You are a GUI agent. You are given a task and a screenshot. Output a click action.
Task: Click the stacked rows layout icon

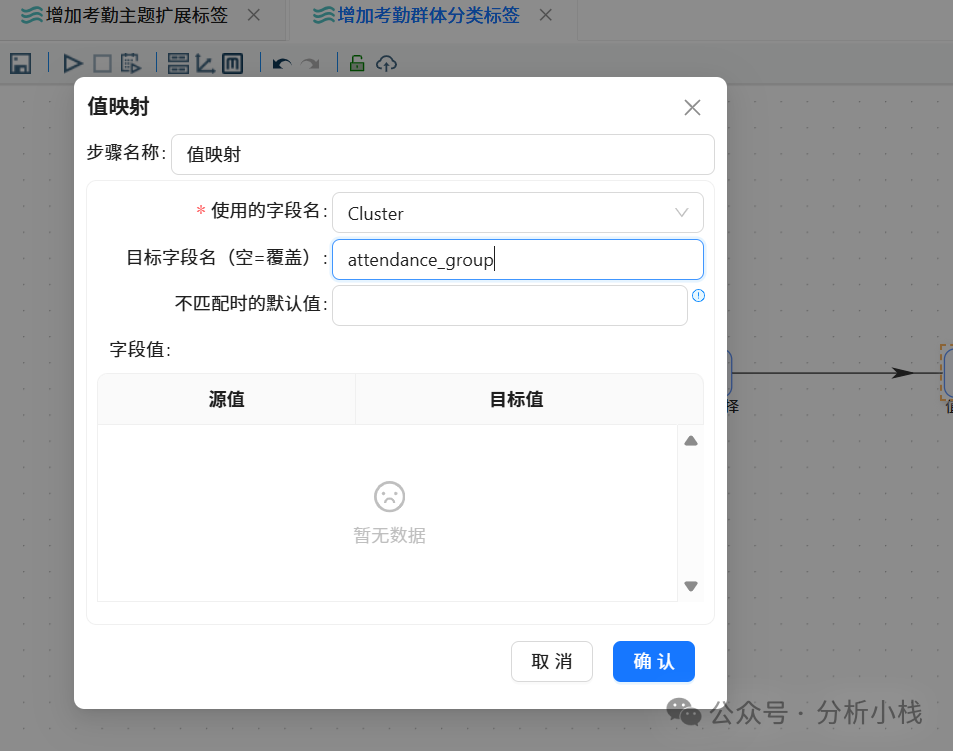pyautogui.click(x=178, y=63)
